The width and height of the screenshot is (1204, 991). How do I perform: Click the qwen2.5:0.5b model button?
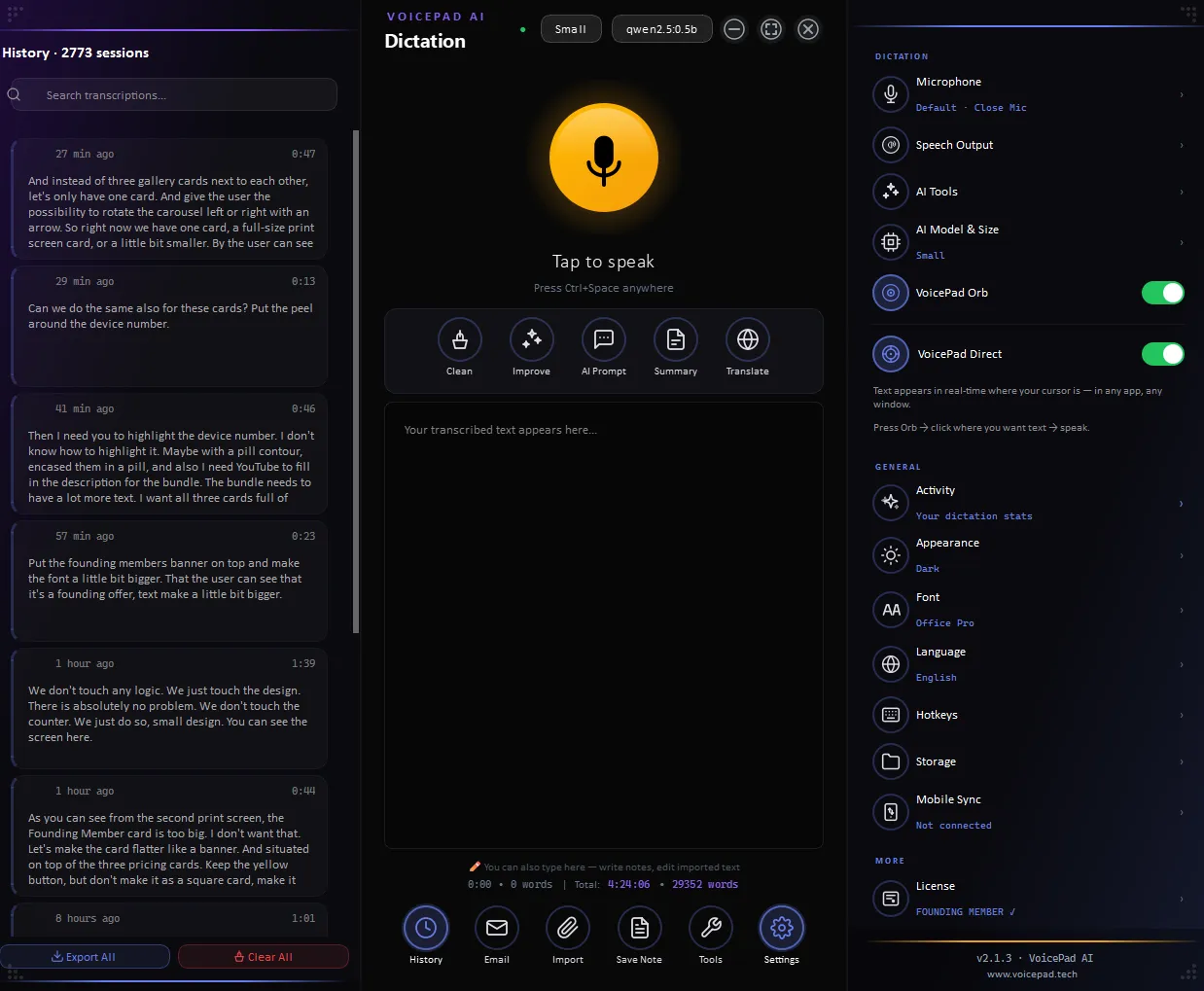click(661, 29)
